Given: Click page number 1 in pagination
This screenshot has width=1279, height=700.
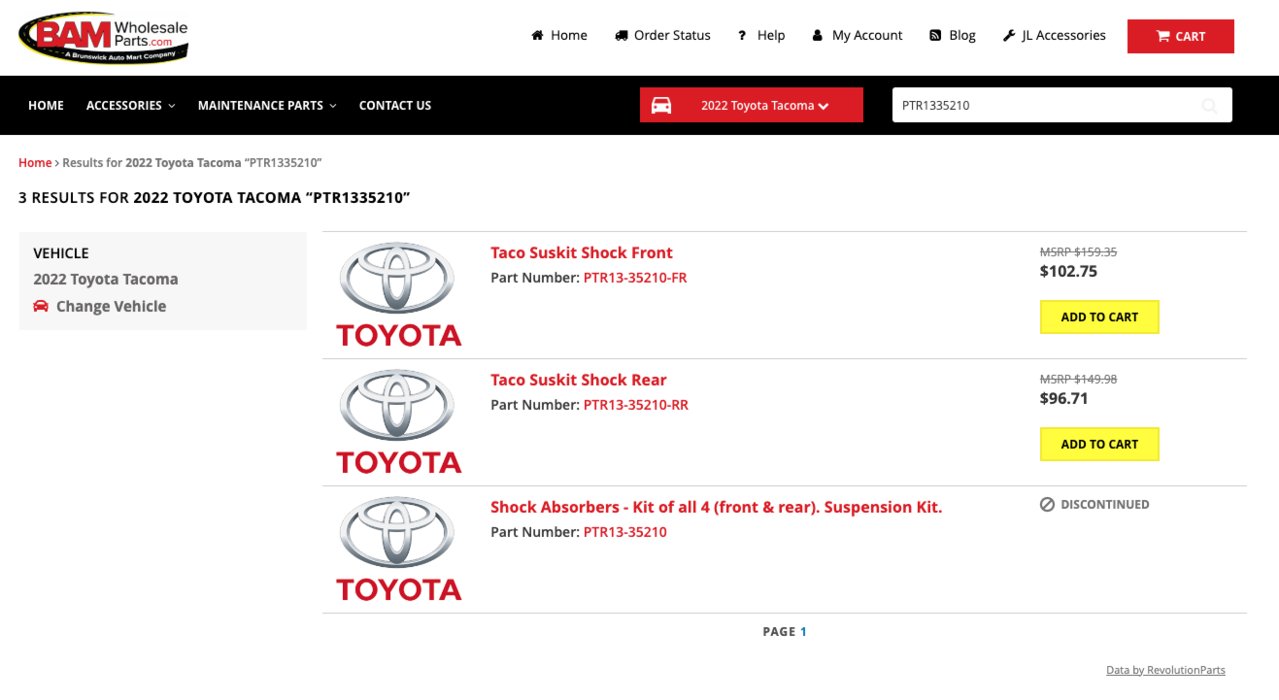Looking at the screenshot, I should pos(803,632).
